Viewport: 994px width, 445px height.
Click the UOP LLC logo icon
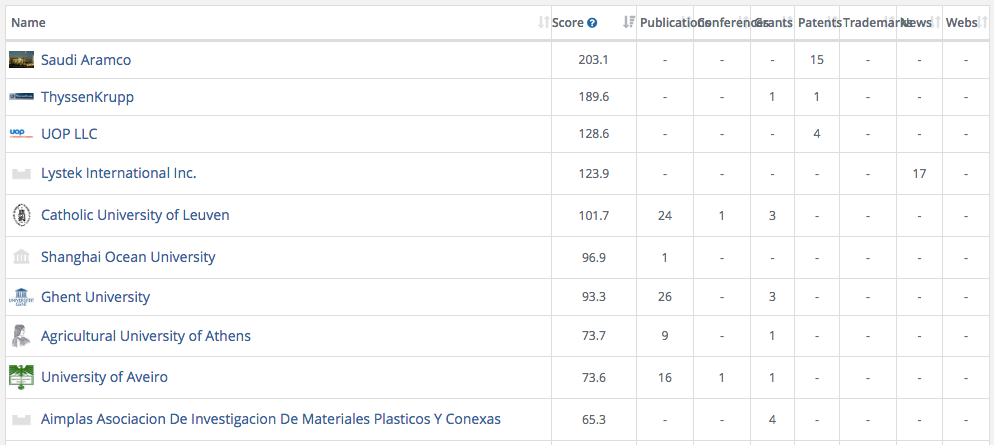point(22,134)
